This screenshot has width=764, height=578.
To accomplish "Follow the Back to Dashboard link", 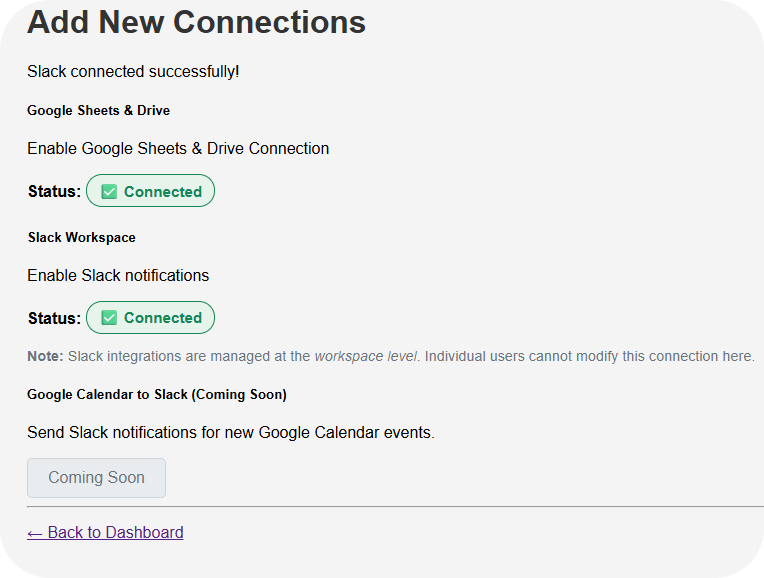I will click(105, 532).
